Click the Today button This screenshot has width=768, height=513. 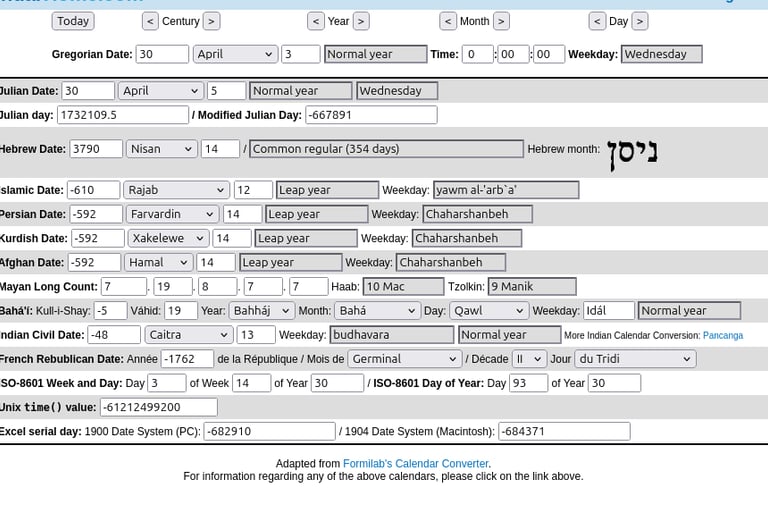(73, 21)
